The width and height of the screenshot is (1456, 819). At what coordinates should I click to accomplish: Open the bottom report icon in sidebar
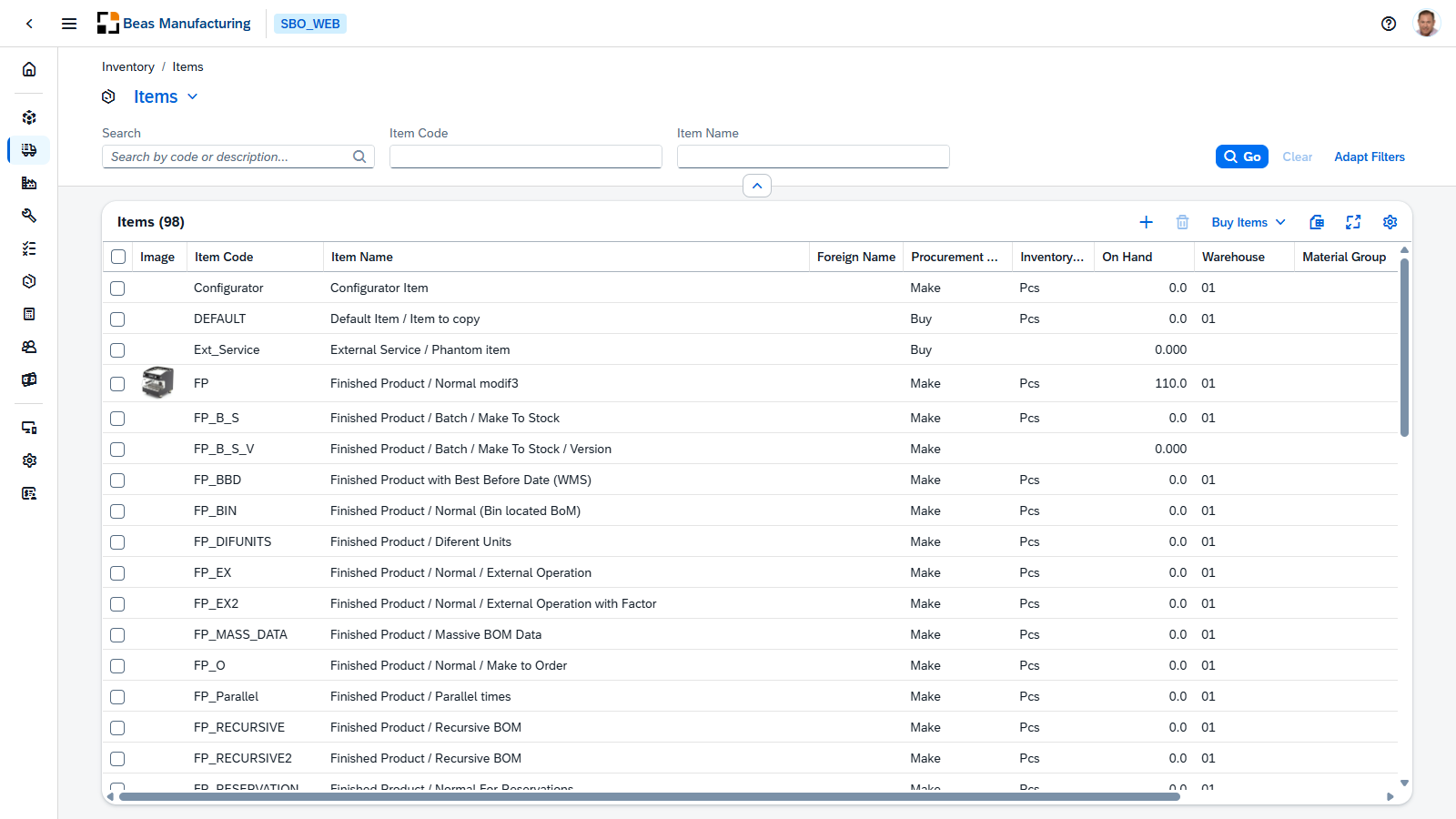coord(29,493)
